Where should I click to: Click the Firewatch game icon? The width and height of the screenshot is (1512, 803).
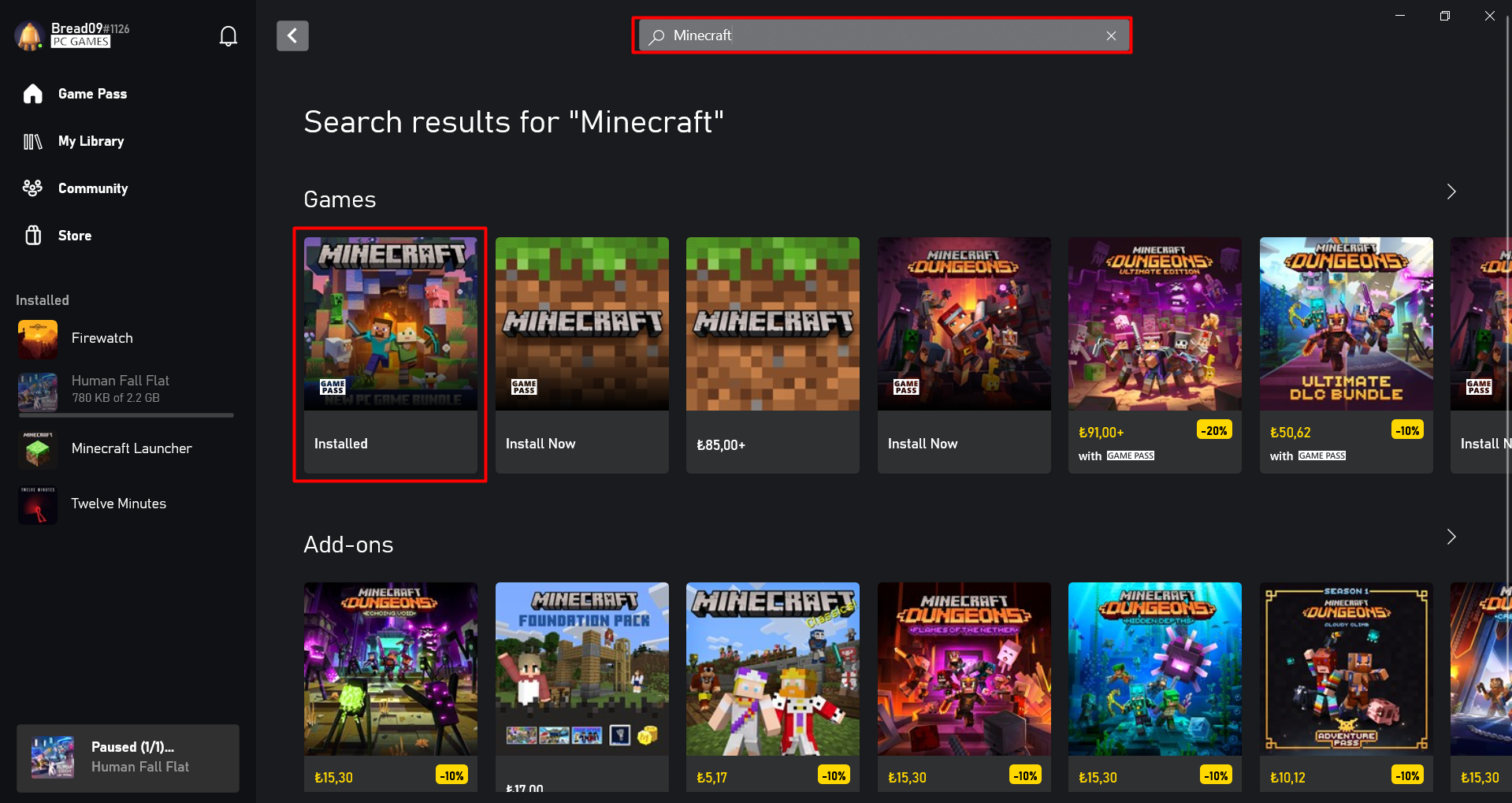click(x=38, y=339)
